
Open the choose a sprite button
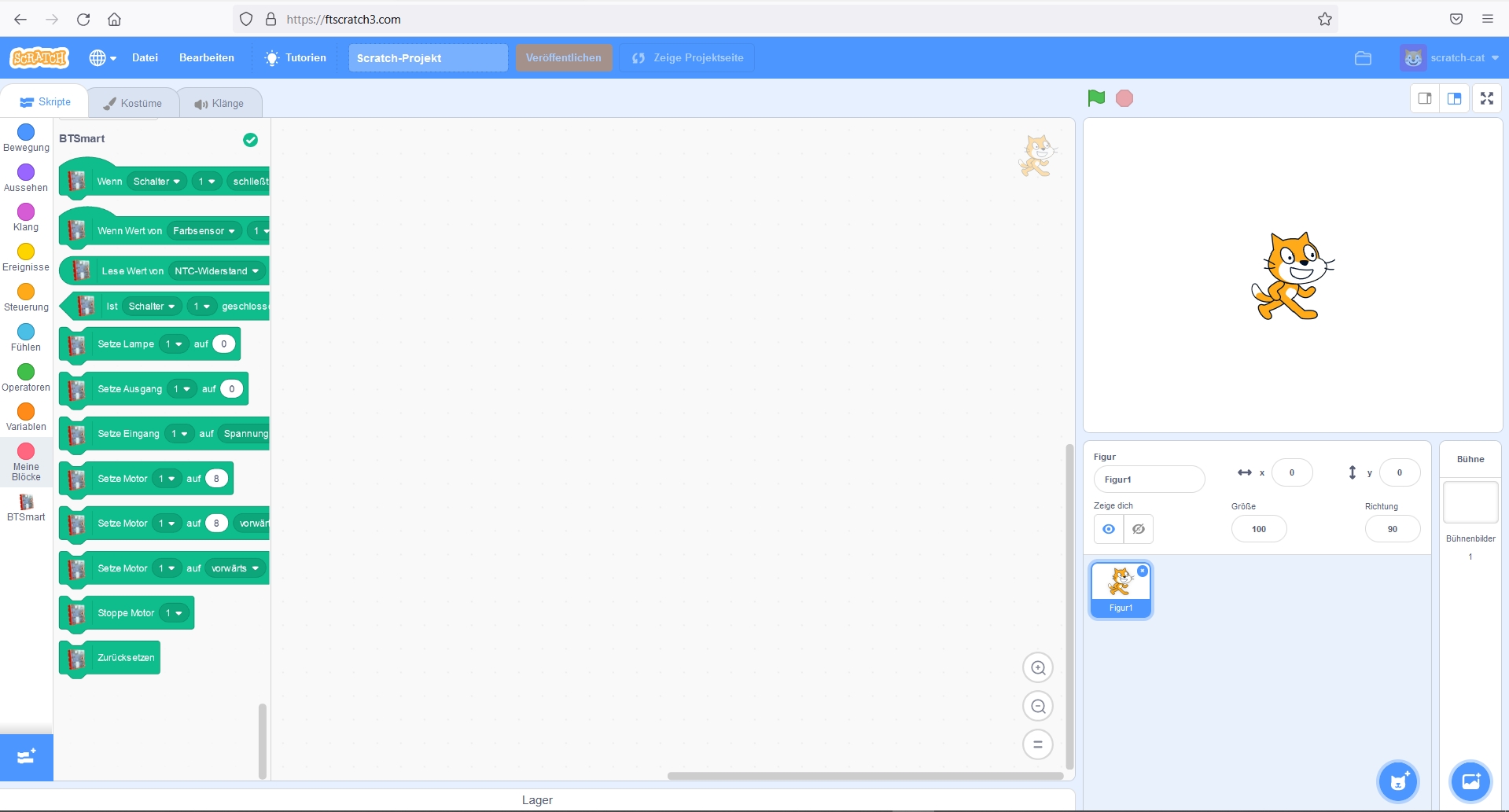tap(1398, 781)
